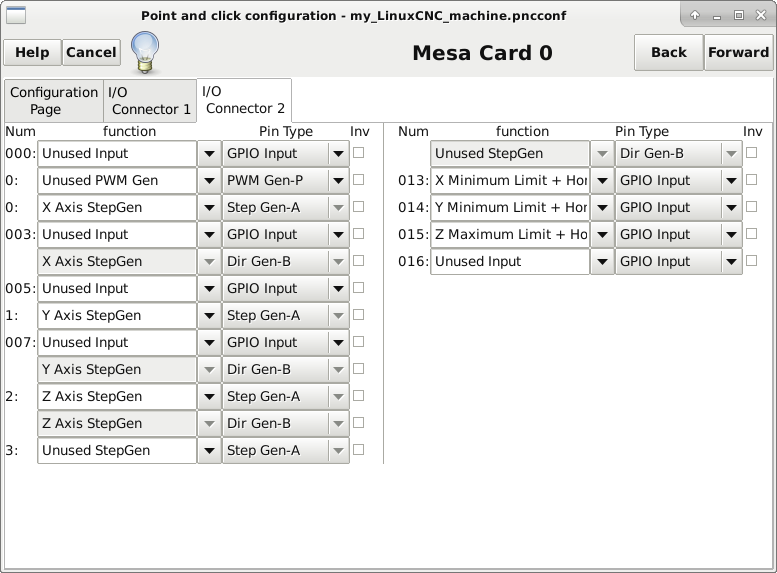Expand Z Maximum Limit function dropdown
This screenshot has width=777, height=573.
[x=602, y=234]
